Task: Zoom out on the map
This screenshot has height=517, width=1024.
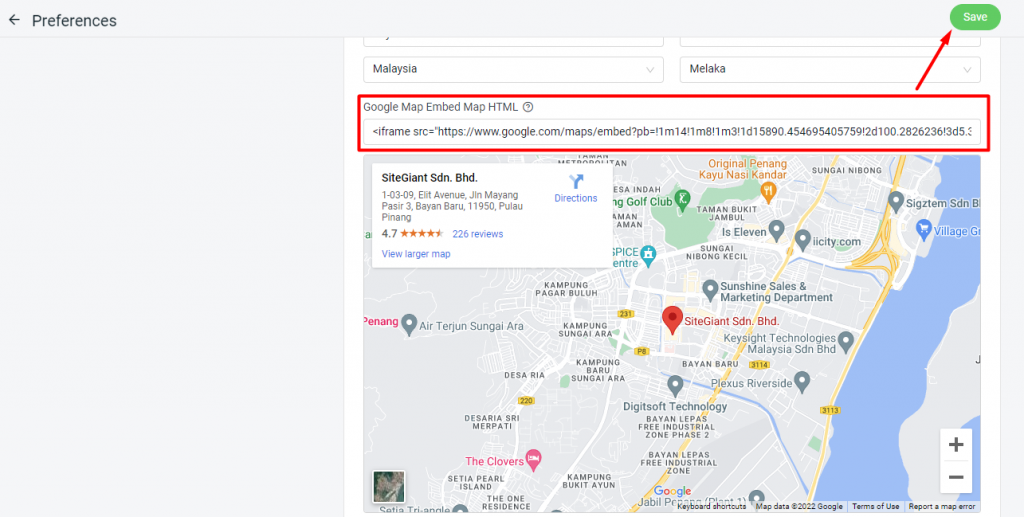Action: [x=956, y=477]
